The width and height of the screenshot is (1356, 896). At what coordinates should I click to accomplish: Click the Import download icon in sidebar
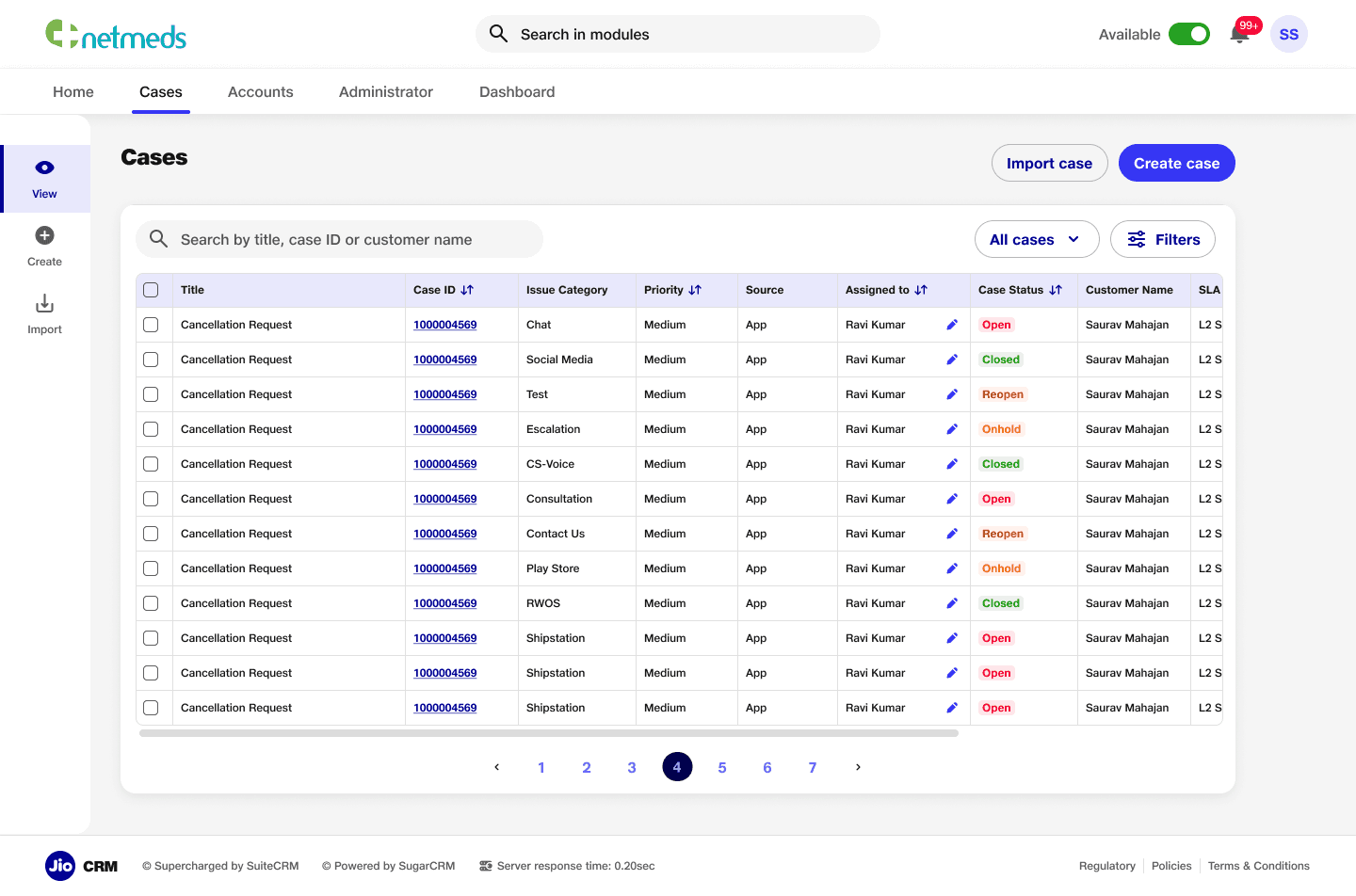coord(44,303)
